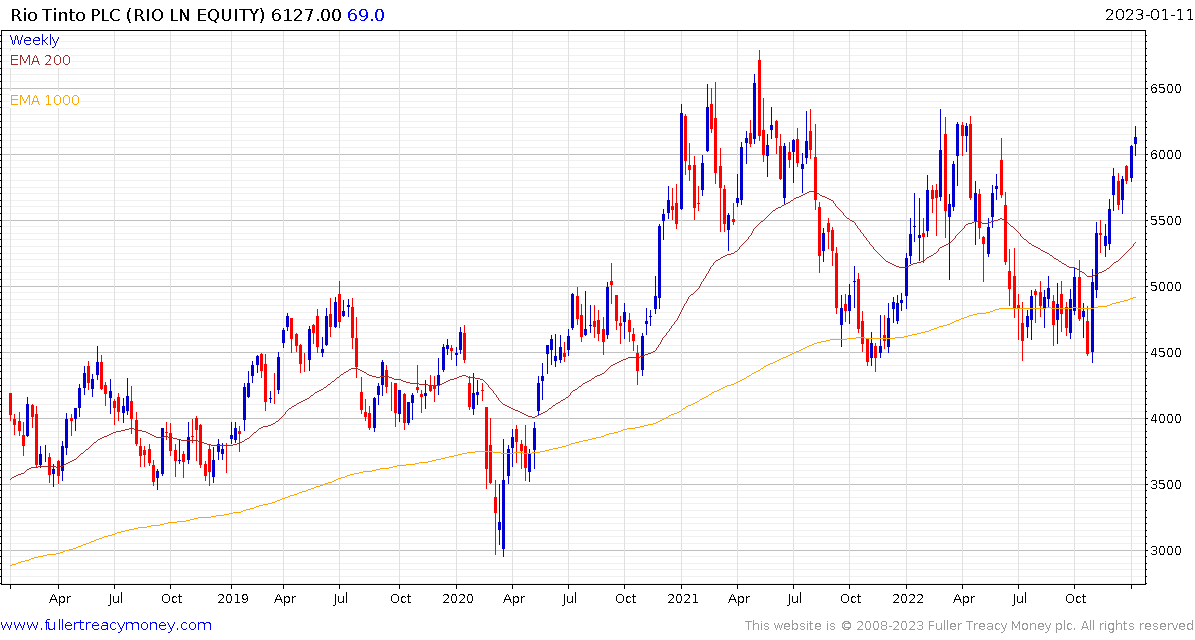Click the 5500 price axis label

[1166, 221]
